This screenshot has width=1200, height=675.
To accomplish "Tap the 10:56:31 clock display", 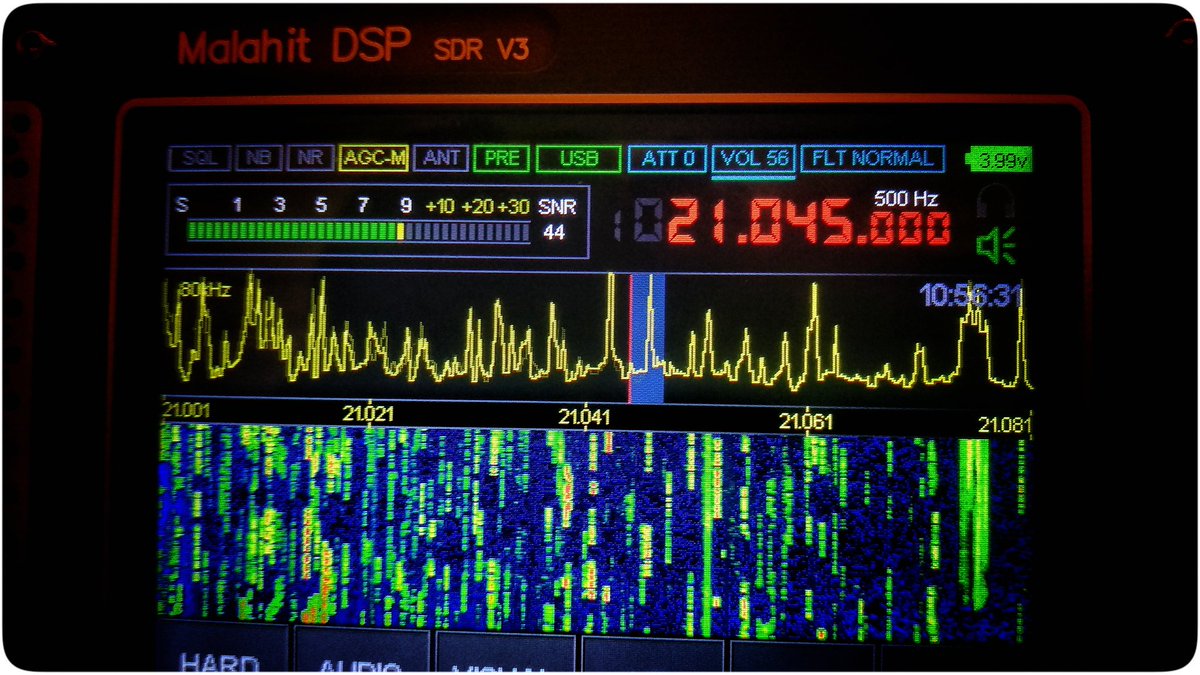I will pos(970,295).
